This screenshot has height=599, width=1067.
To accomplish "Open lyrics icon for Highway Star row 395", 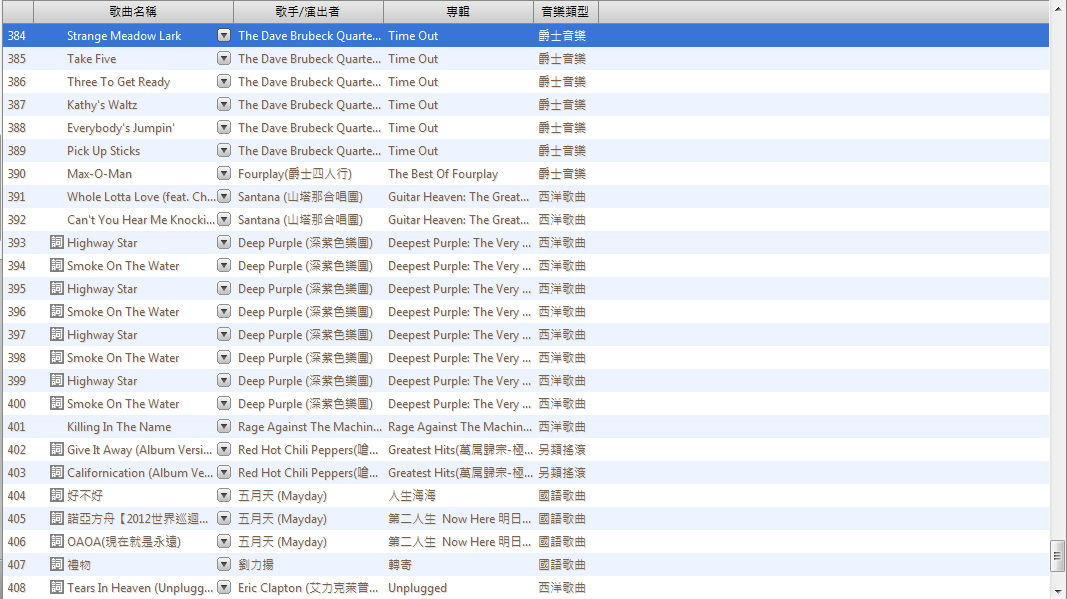I will point(57,289).
